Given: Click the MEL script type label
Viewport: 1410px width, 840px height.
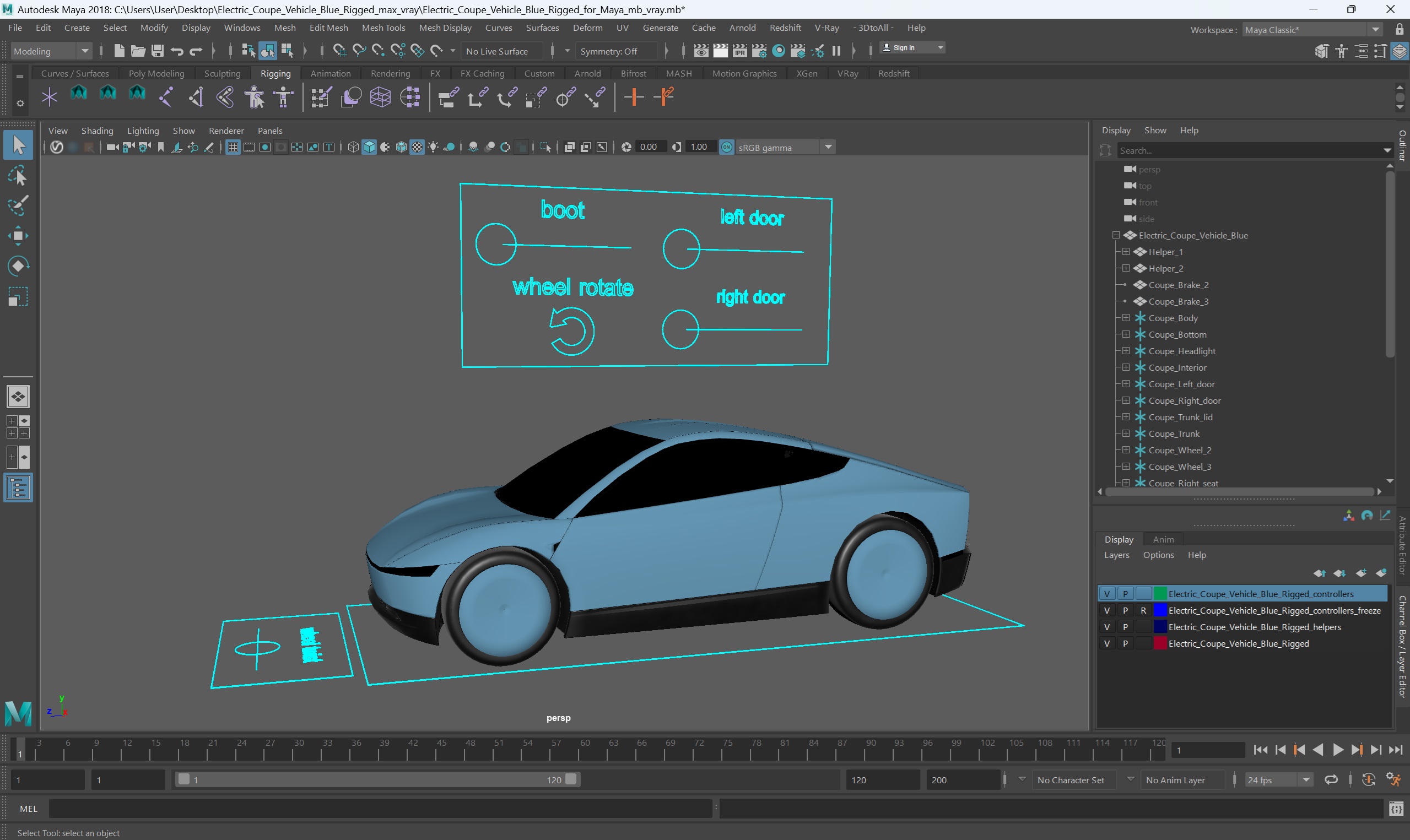Looking at the screenshot, I should coord(28,809).
